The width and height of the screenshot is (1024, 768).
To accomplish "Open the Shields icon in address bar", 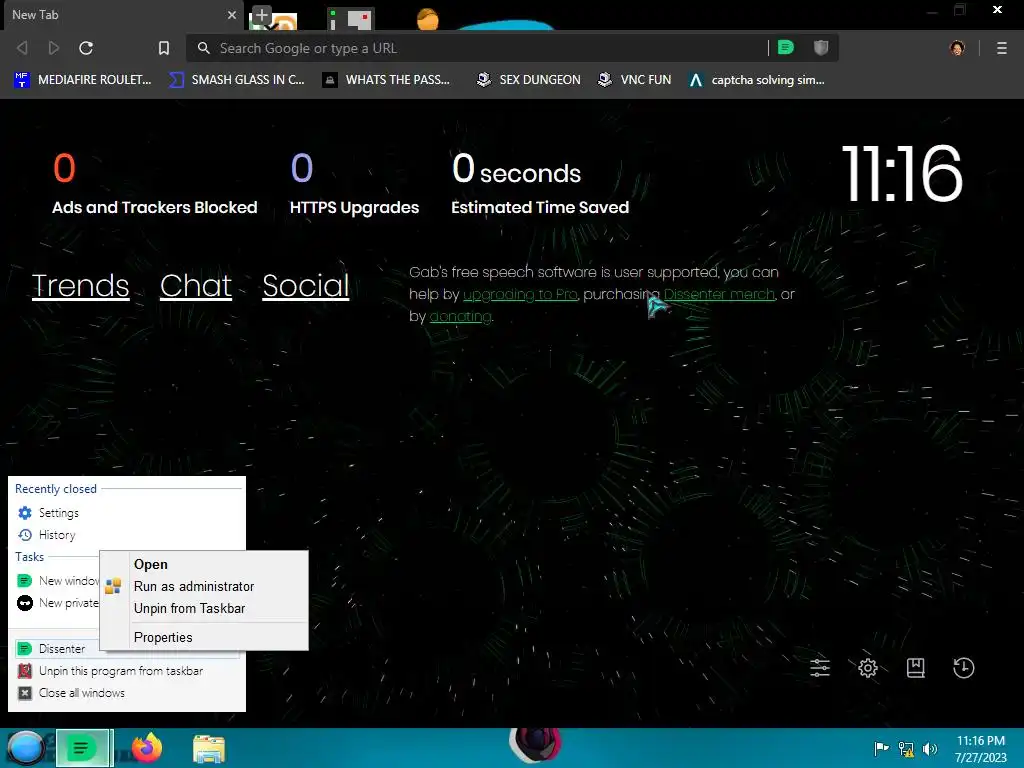I will point(821,48).
